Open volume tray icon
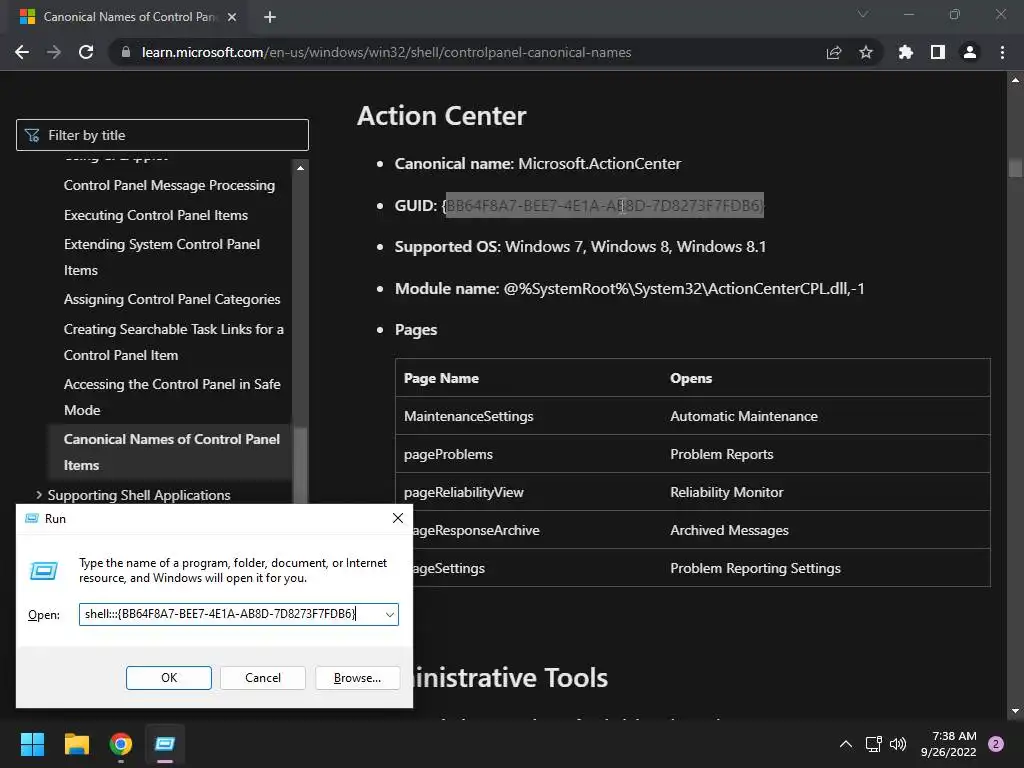 (898, 744)
